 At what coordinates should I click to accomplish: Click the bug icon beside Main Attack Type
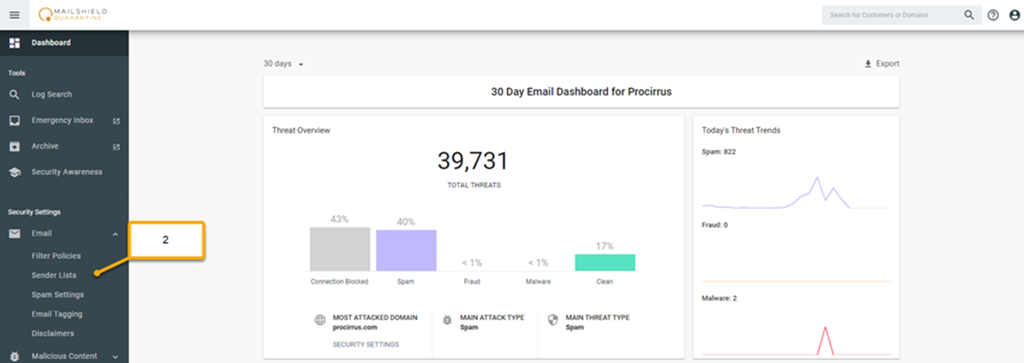point(447,321)
